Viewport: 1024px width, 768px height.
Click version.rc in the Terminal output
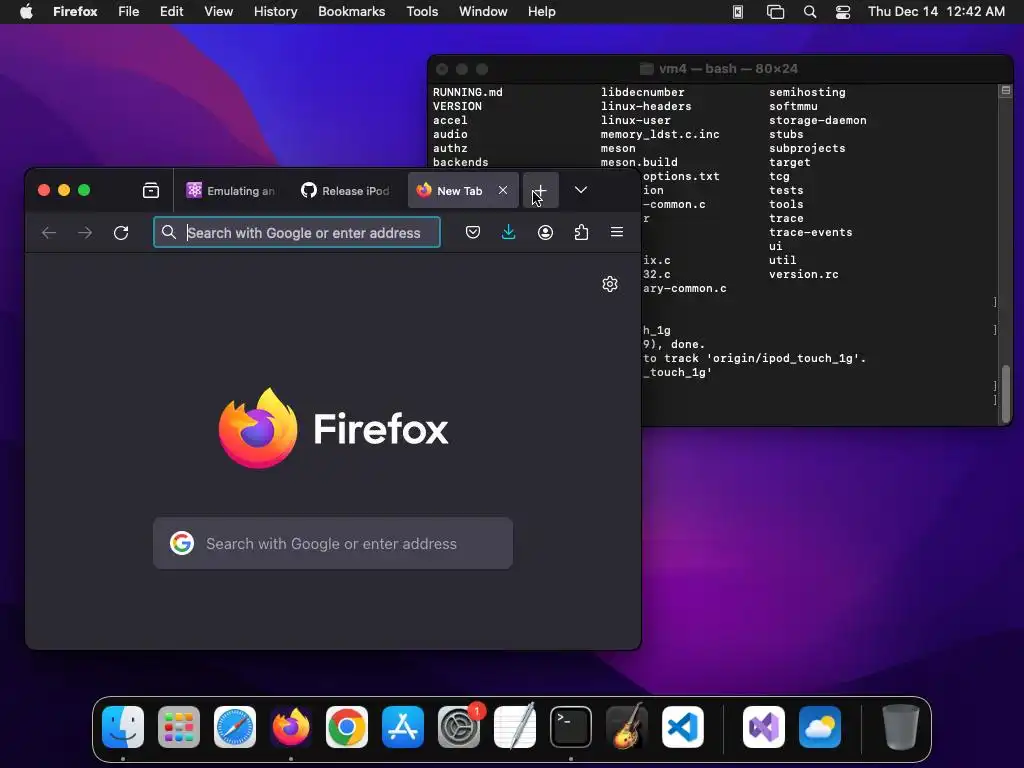point(804,274)
